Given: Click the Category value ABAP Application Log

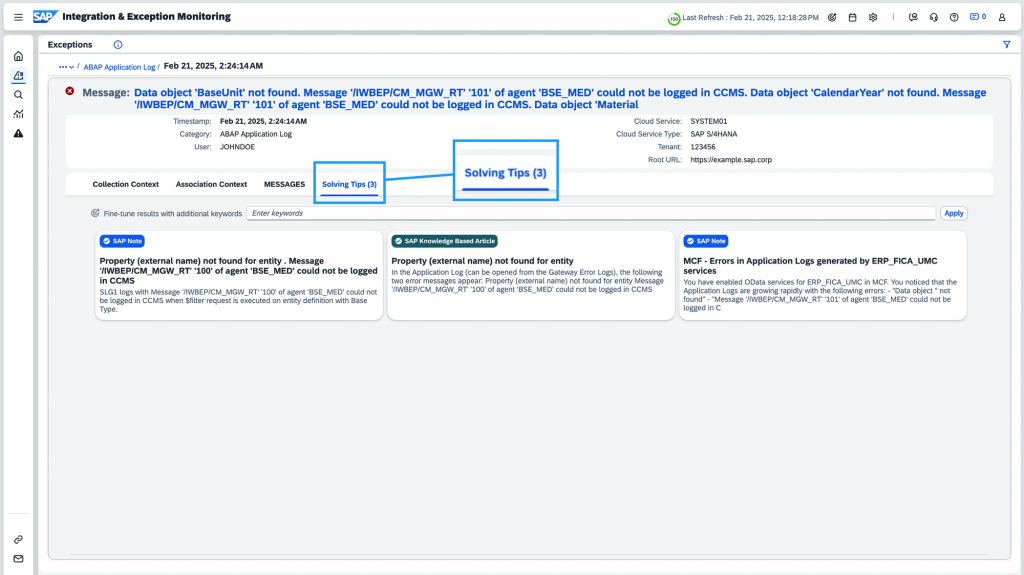Looking at the screenshot, I should coord(255,134).
